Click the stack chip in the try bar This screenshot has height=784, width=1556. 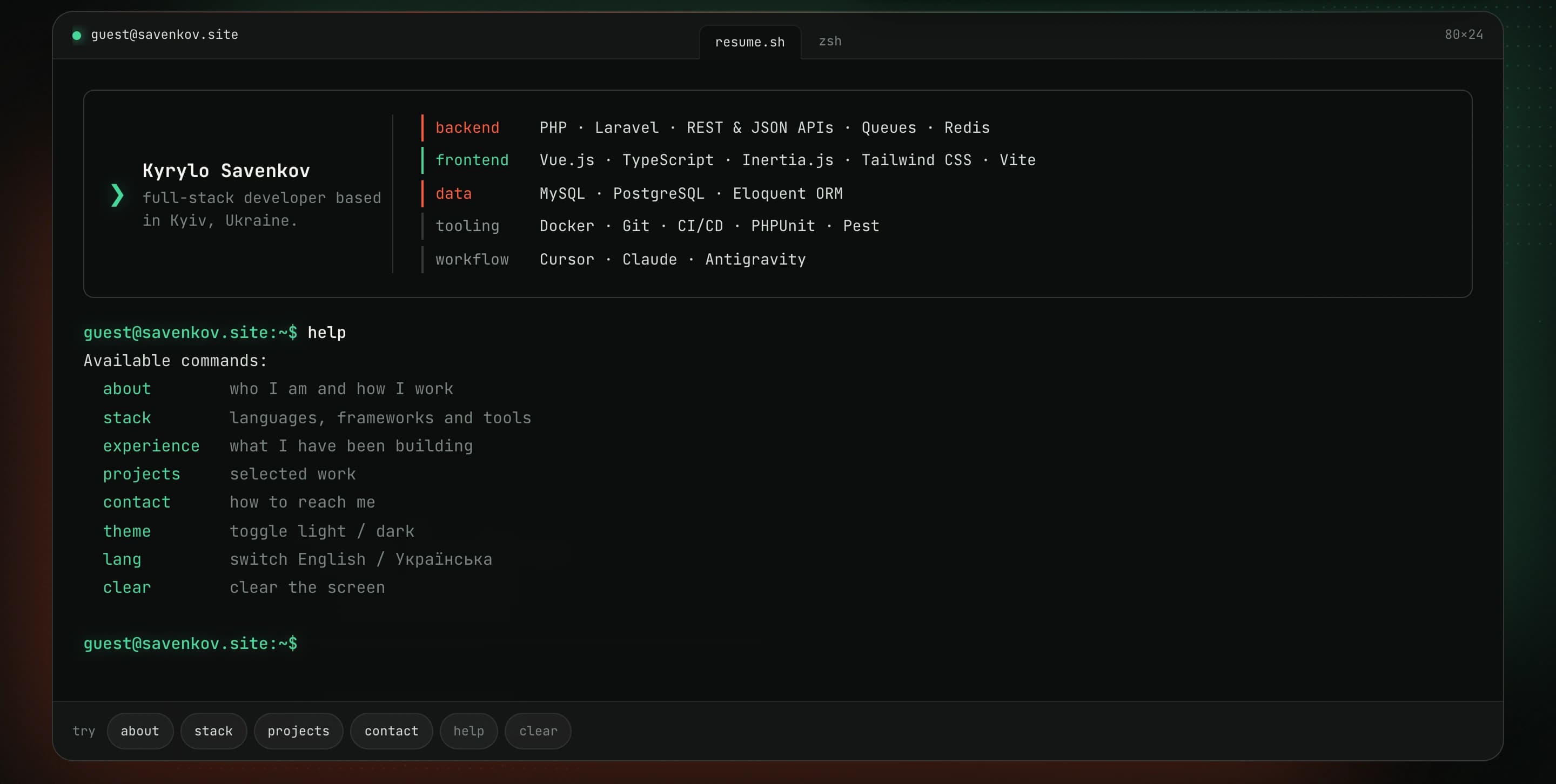click(213, 731)
